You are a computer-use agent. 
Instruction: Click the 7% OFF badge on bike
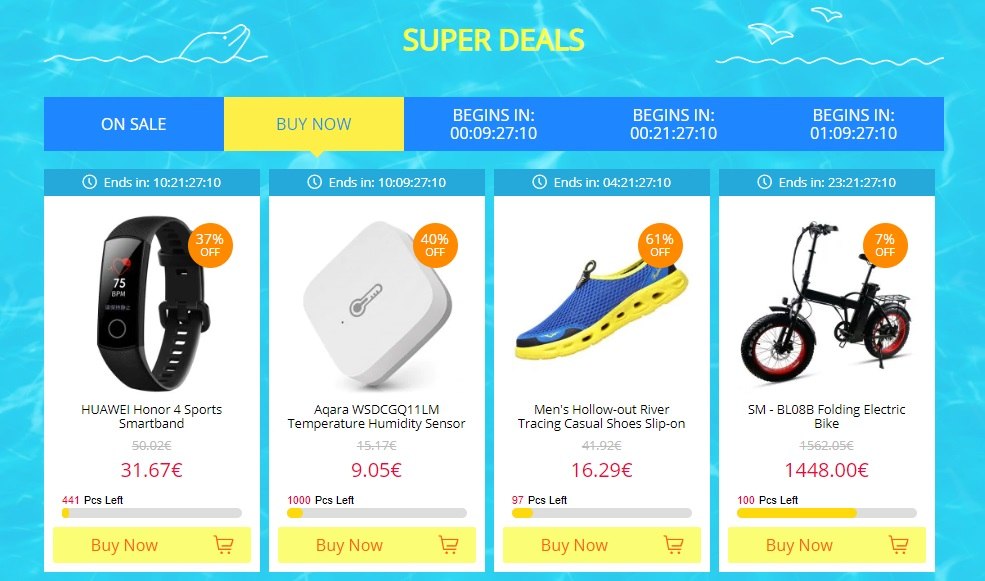pyautogui.click(x=884, y=245)
